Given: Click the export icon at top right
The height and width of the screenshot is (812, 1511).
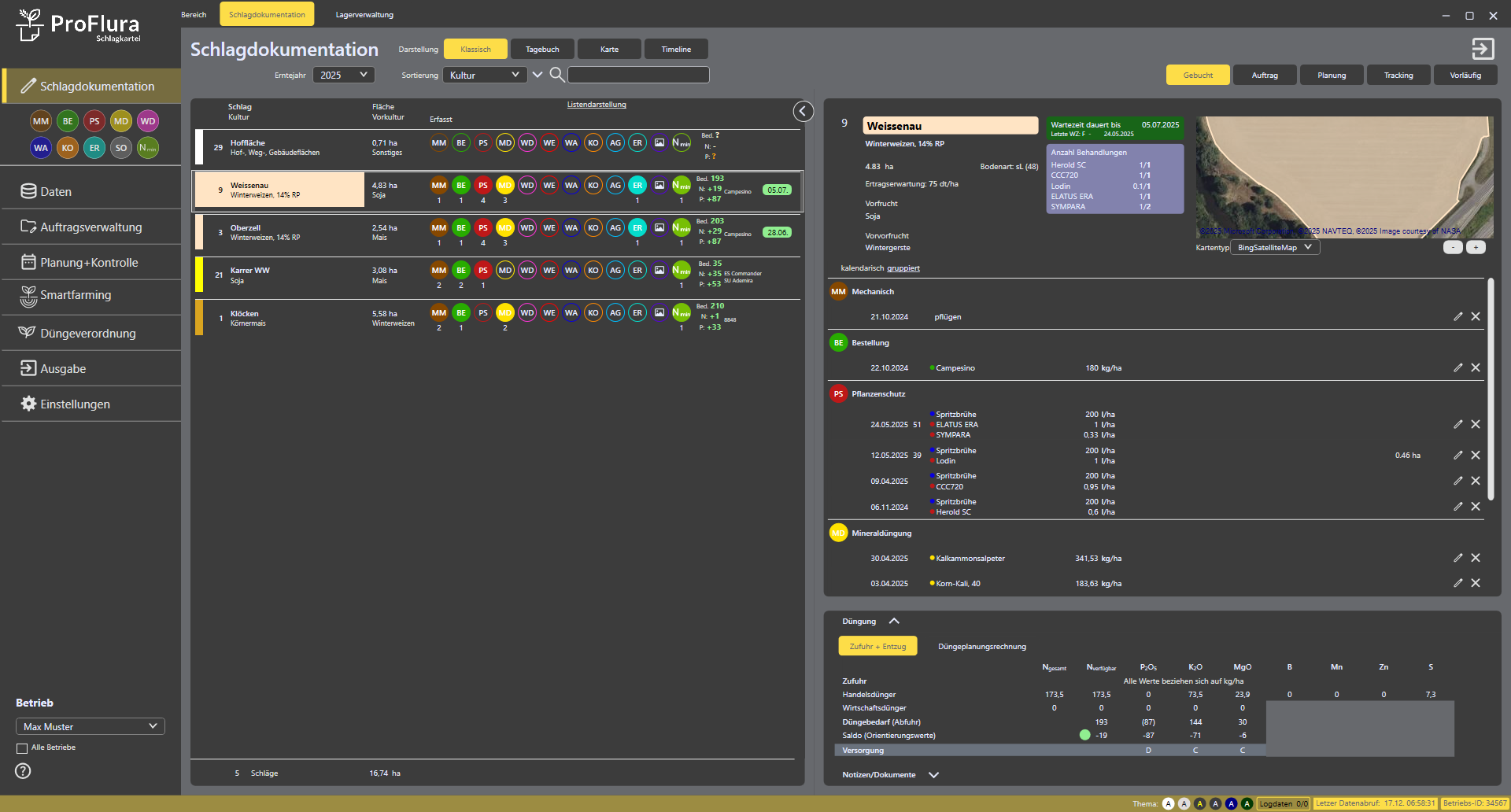Looking at the screenshot, I should [1483, 49].
